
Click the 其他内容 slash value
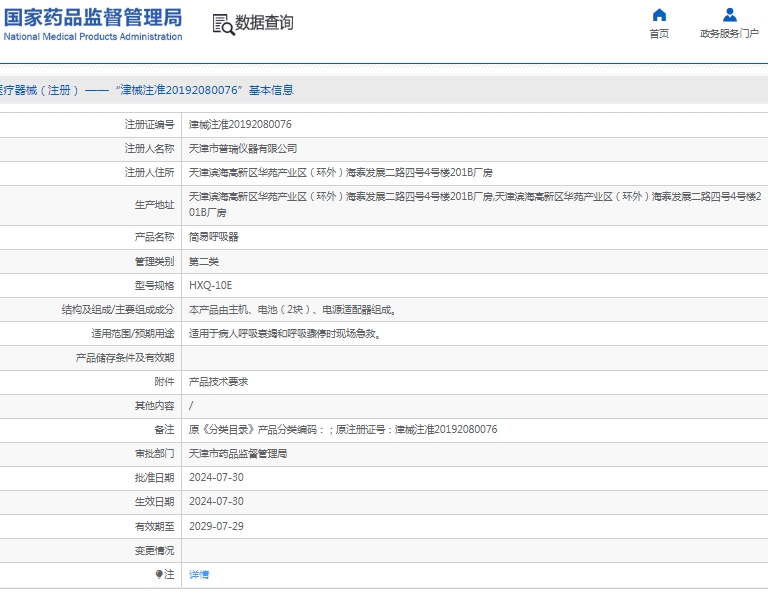tap(191, 405)
